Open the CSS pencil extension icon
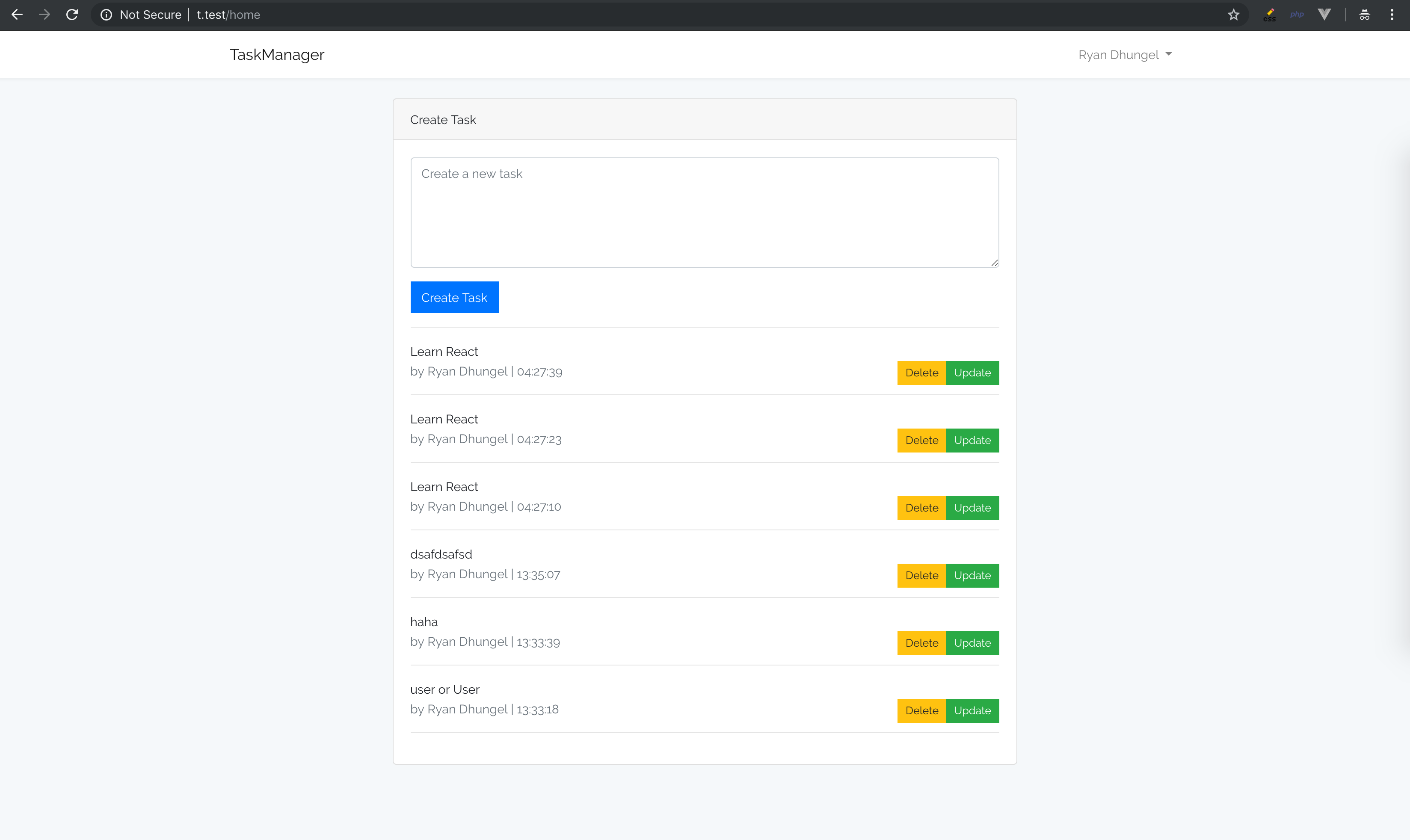Viewport: 1410px width, 840px height. [1270, 15]
